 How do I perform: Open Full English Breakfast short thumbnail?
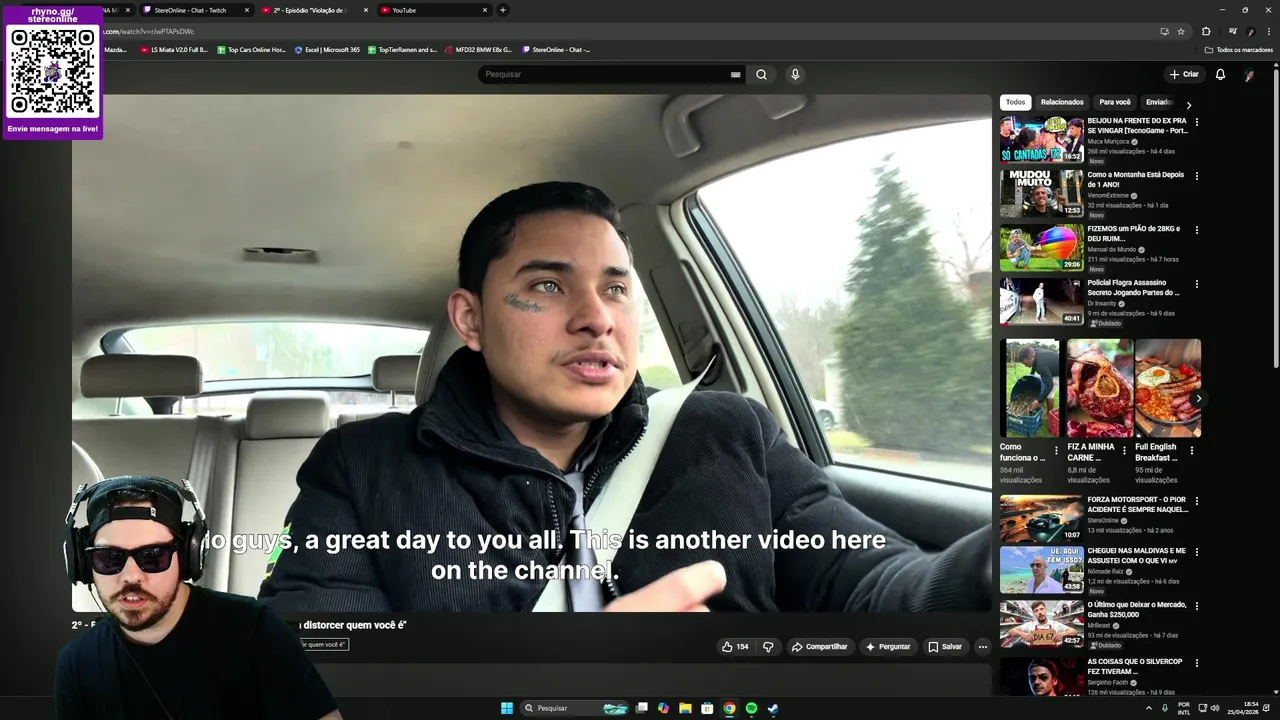click(1168, 388)
